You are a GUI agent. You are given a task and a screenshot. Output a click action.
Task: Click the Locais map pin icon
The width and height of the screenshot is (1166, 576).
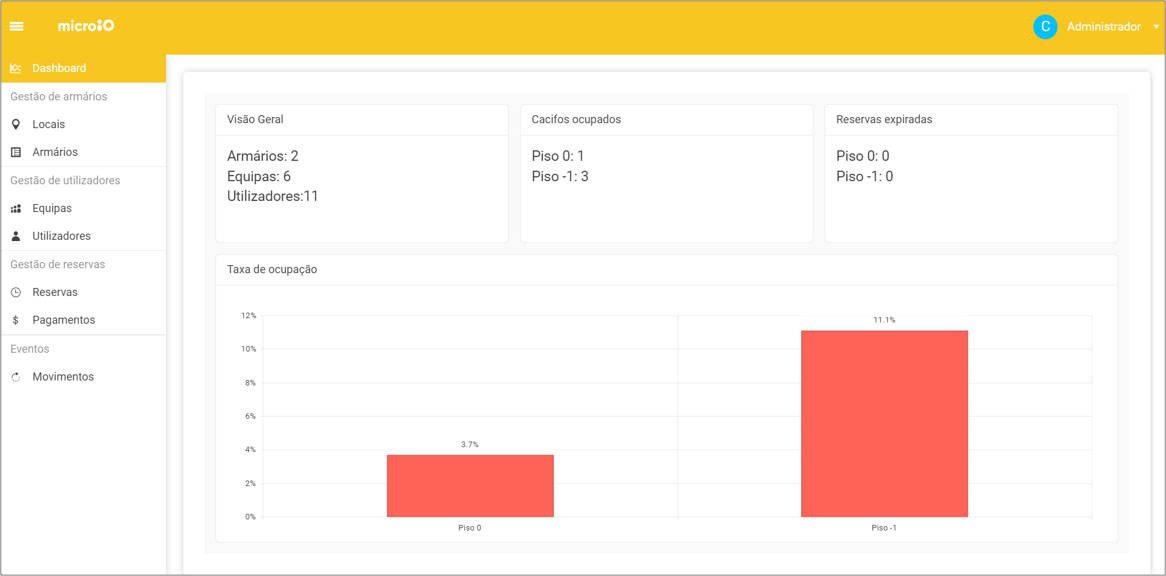pyautogui.click(x=16, y=124)
